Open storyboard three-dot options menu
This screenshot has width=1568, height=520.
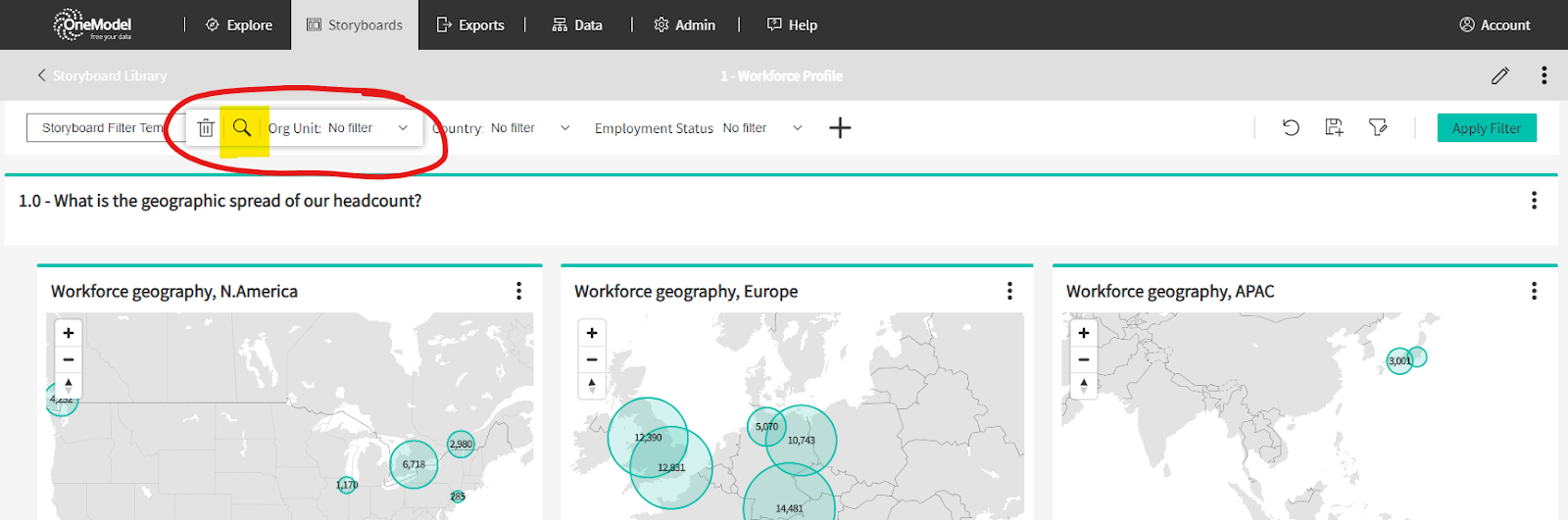1543,75
